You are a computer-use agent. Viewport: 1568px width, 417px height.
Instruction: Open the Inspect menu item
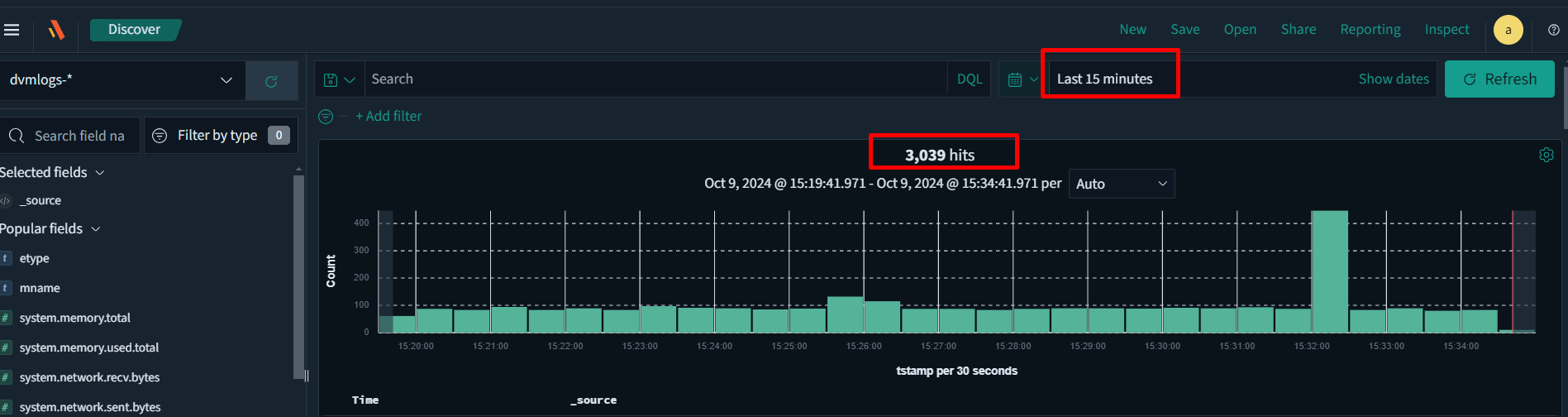click(x=1446, y=30)
